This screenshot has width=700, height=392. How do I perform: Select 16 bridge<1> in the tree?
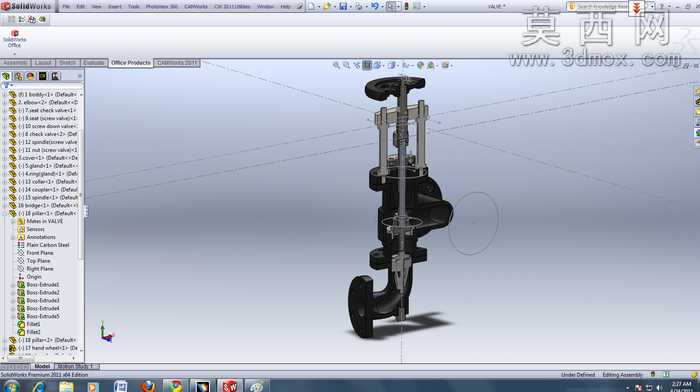click(x=43, y=205)
